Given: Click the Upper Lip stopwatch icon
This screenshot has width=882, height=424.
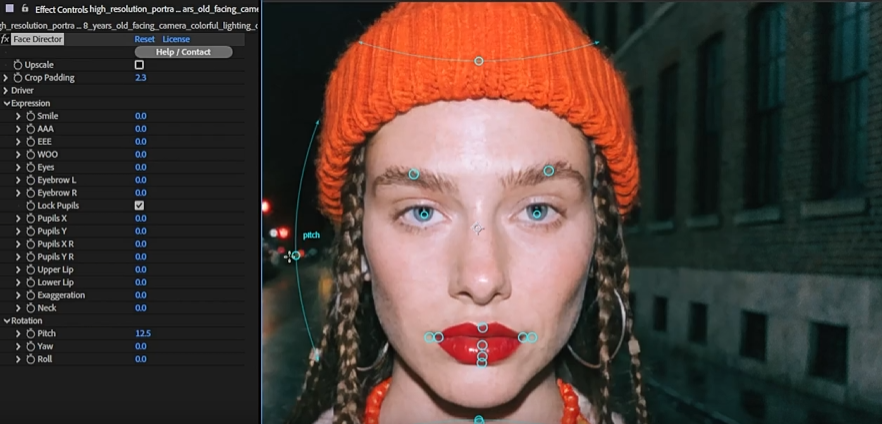Looking at the screenshot, I should (30, 270).
